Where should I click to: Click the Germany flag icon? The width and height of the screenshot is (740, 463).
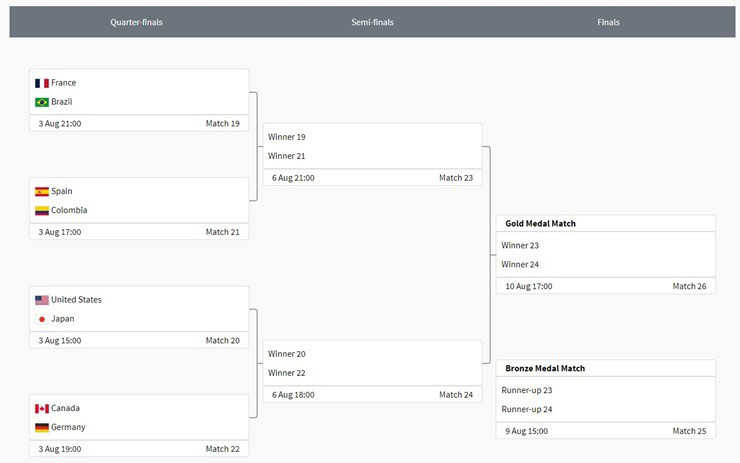(x=42, y=427)
